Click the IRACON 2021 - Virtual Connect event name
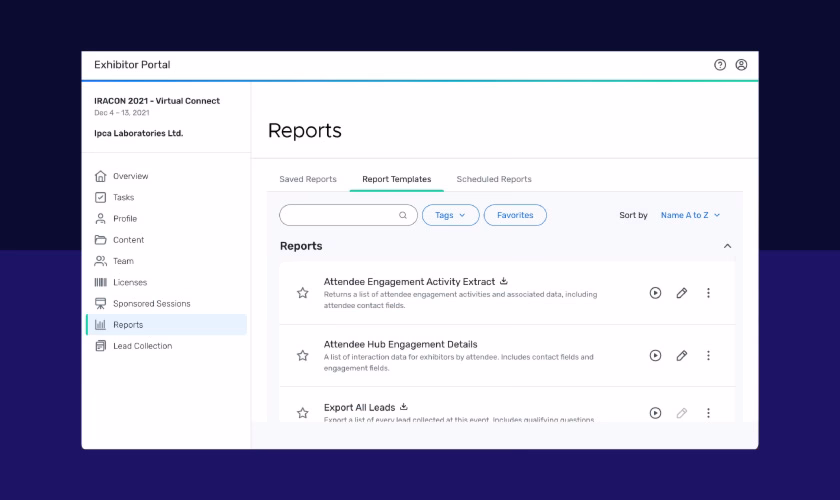840x500 pixels. pos(157,101)
